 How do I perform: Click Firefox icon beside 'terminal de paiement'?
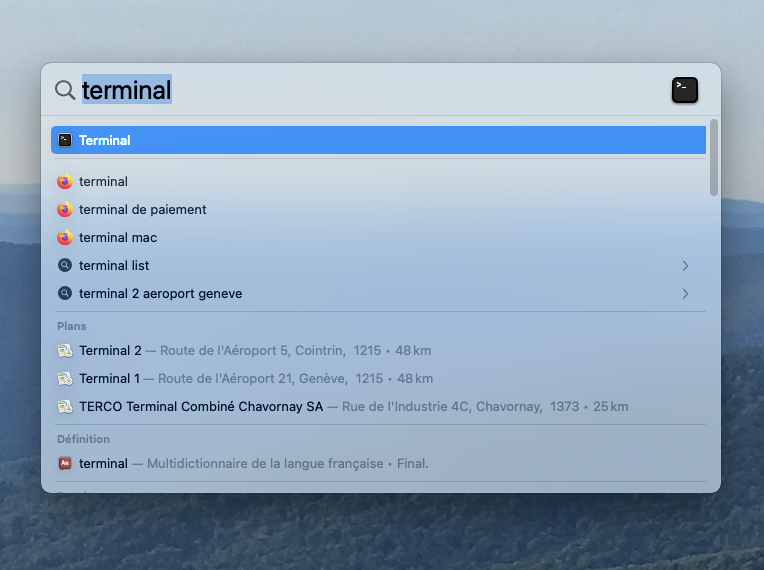(x=65, y=210)
